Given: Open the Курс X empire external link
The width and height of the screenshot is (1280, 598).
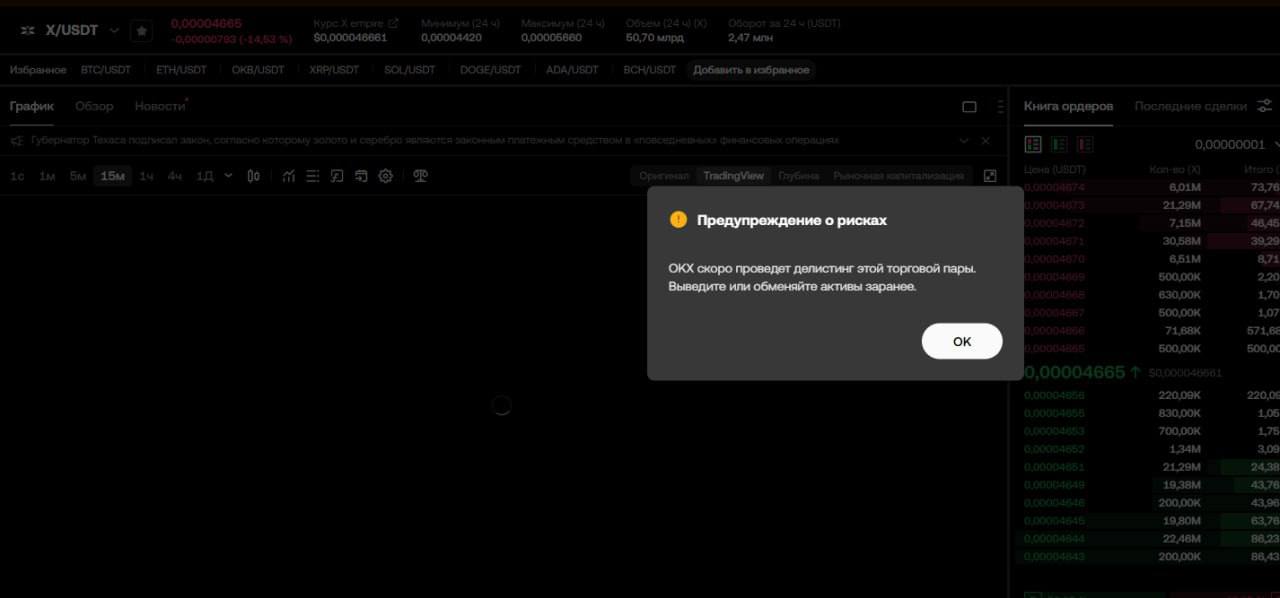Looking at the screenshot, I should pos(393,22).
